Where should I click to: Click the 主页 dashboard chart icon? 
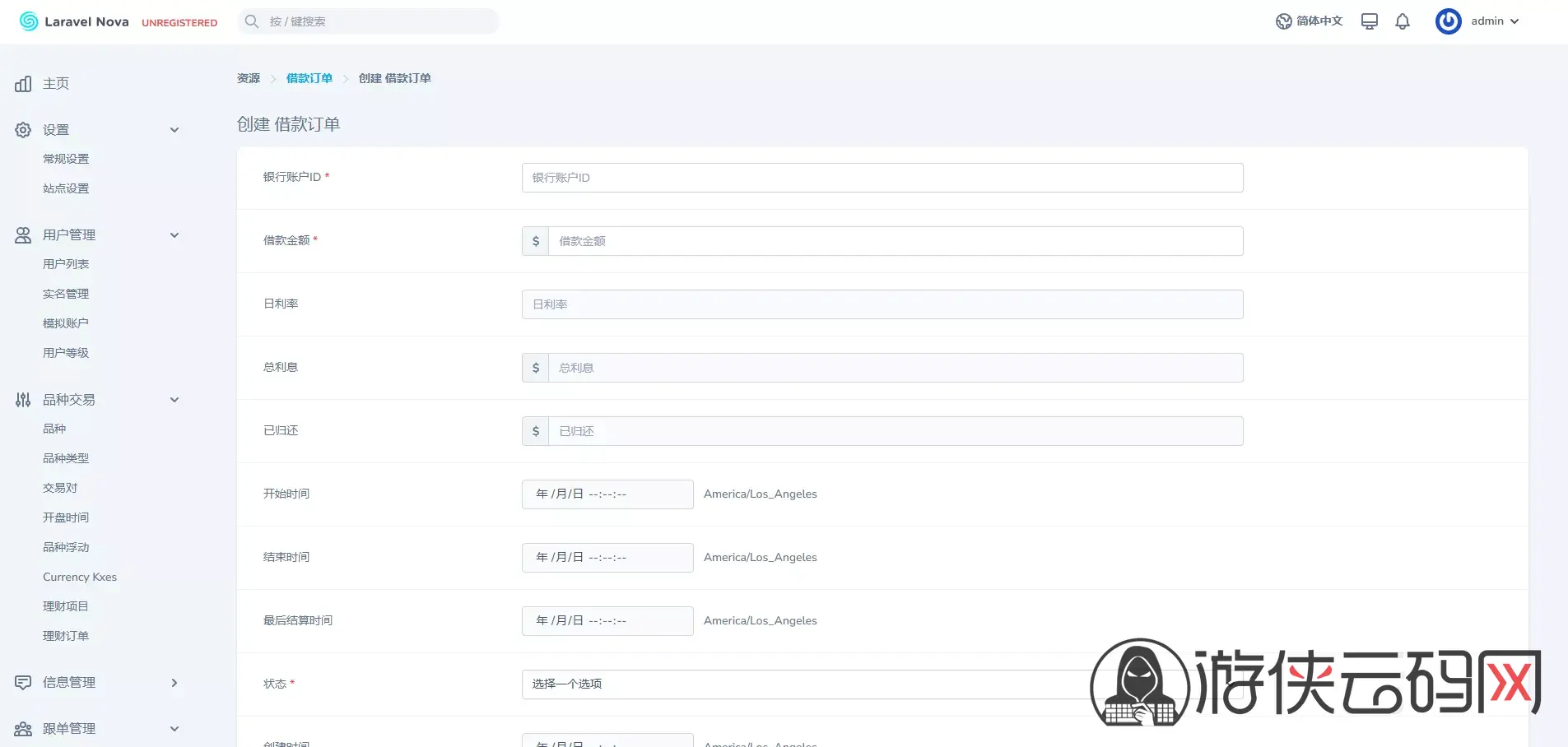[x=23, y=84]
